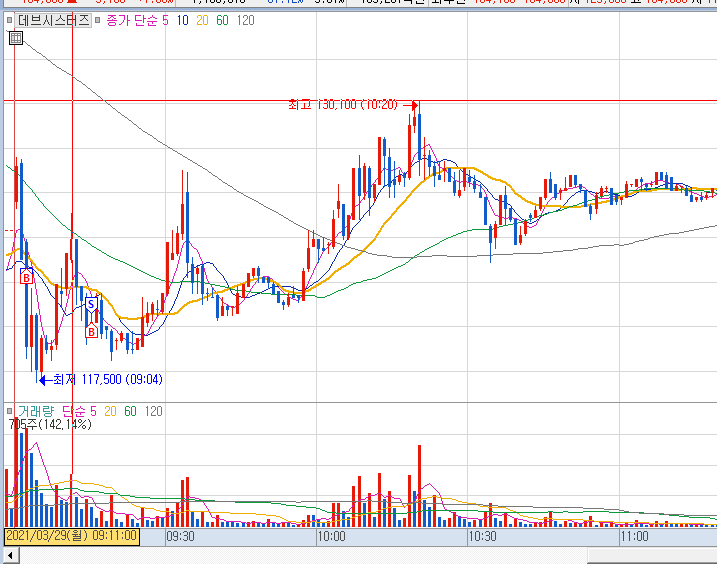Click the 10:30 time axis label
The height and width of the screenshot is (564, 717).
pos(482,536)
